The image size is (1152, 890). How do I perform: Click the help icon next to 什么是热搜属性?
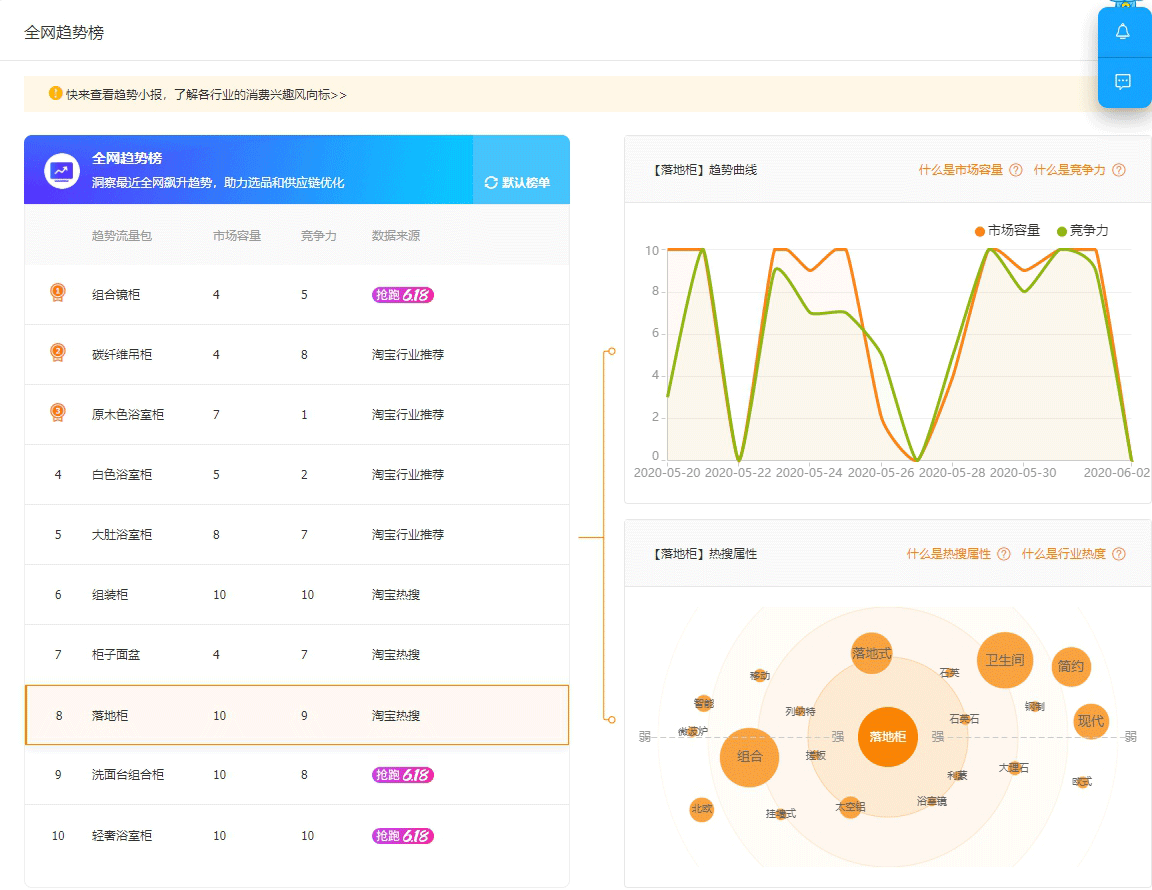pyautogui.click(x=1004, y=554)
